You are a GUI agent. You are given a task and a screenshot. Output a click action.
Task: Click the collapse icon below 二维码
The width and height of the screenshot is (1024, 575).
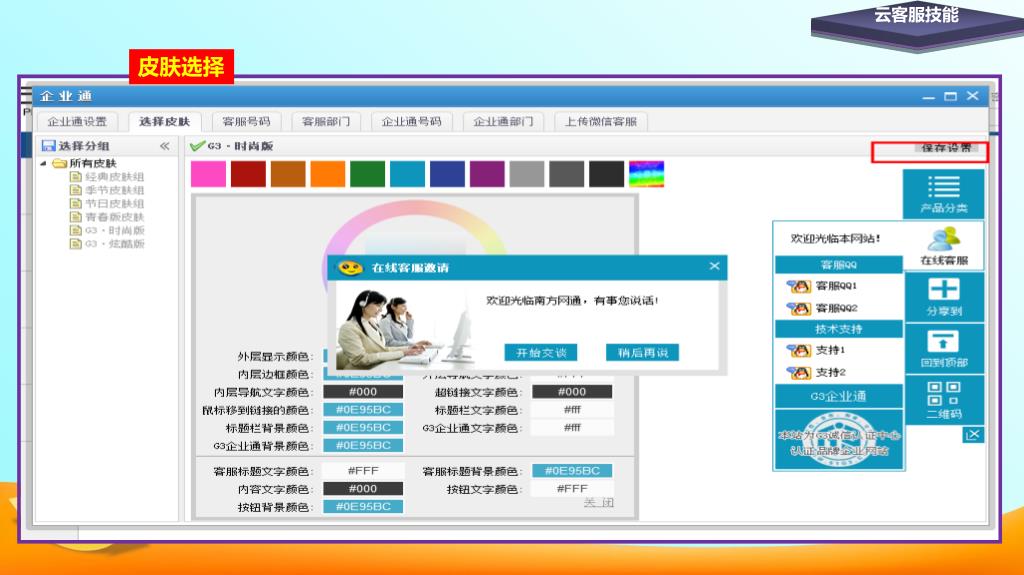[973, 435]
